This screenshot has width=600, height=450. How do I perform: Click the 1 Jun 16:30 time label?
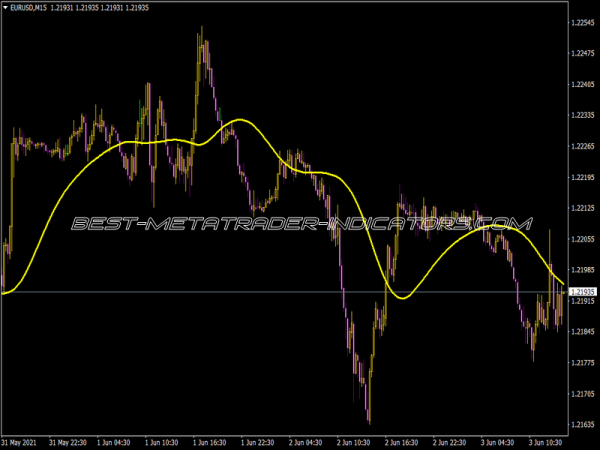coord(210,441)
